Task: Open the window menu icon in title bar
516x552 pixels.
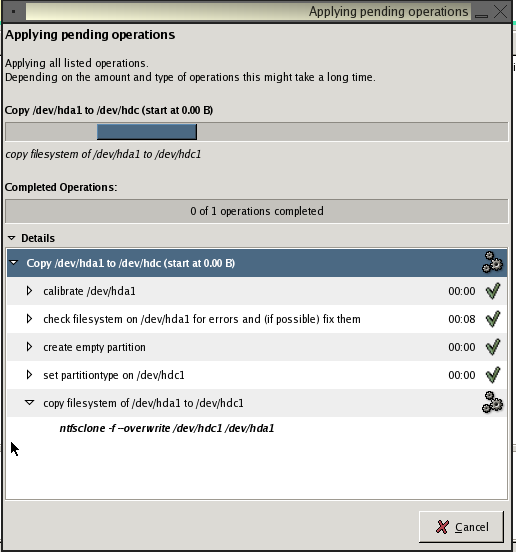Action: point(13,11)
